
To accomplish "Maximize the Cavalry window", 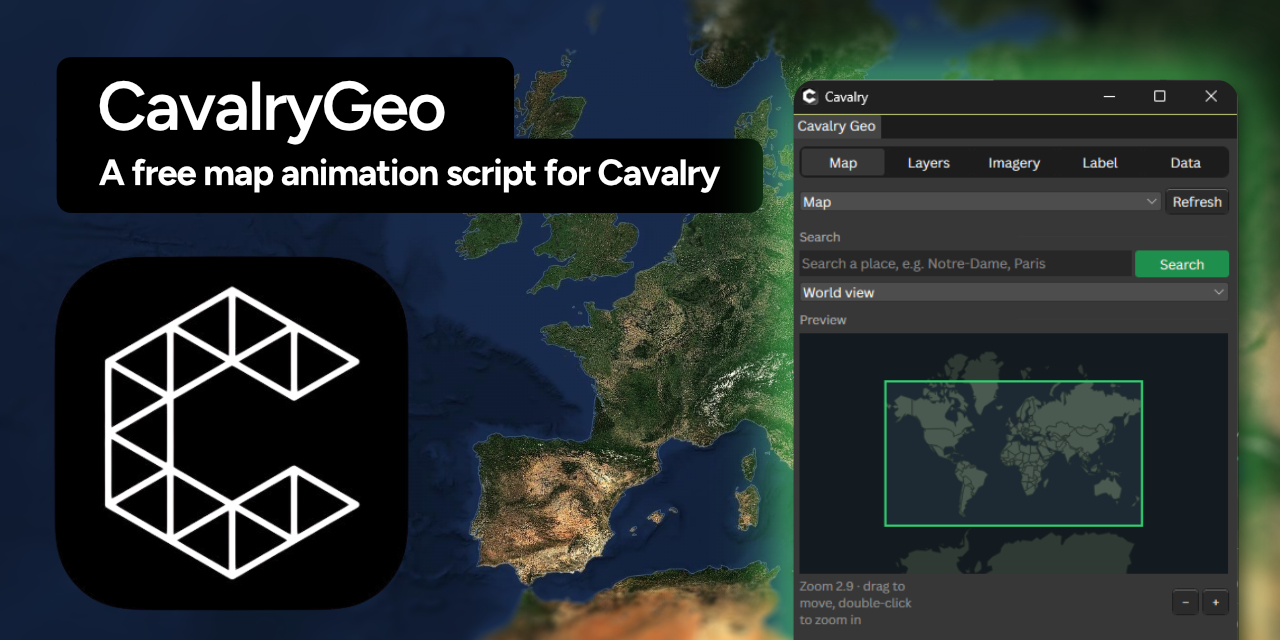I will click(1160, 96).
